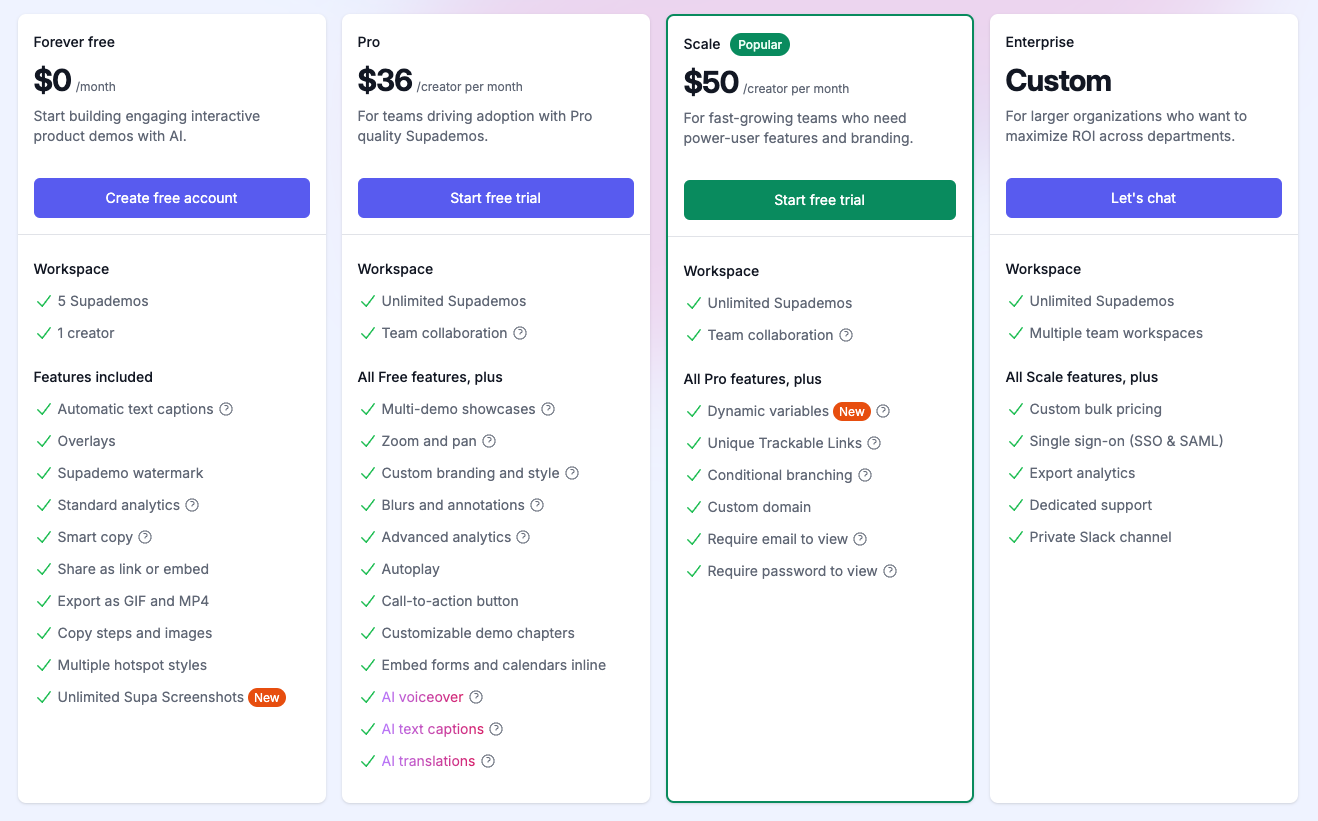
Task: Click info icon next to Standard analytics
Action: (x=192, y=505)
